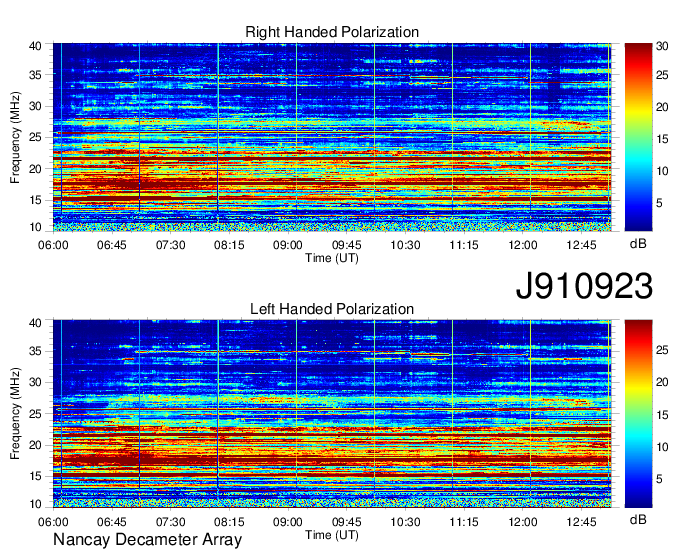
Task: Click the 11:15 time tick of Left Handed plot
Action: 464,522
